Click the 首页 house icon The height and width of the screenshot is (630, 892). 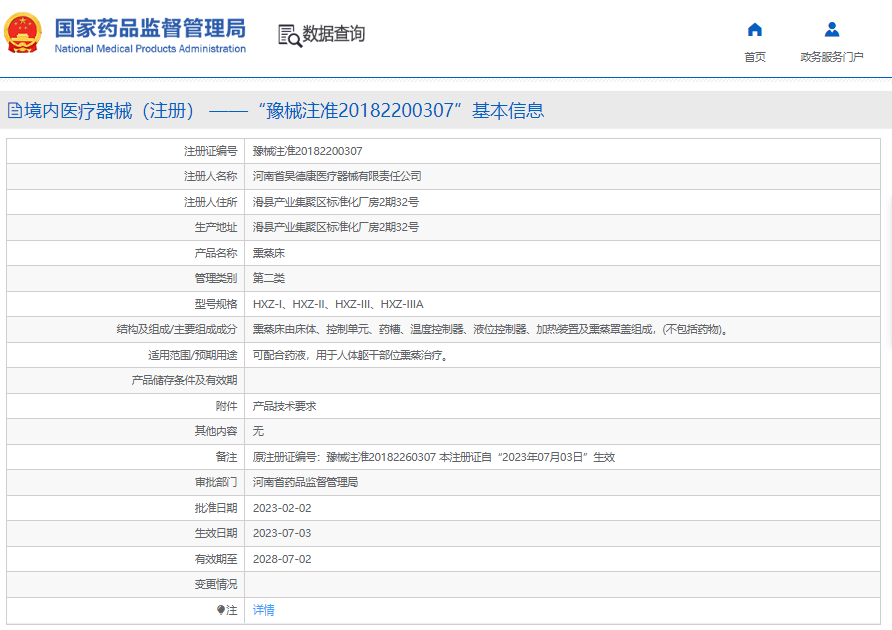pos(755,29)
